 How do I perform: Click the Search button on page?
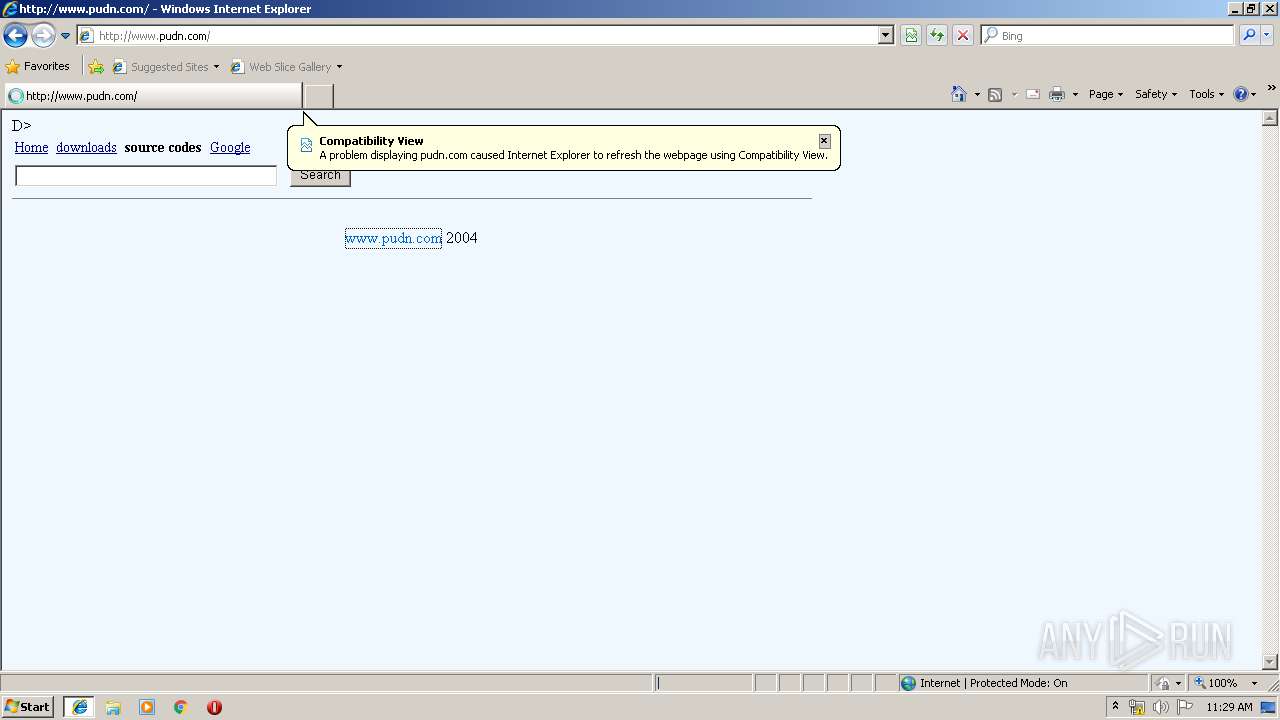(320, 176)
